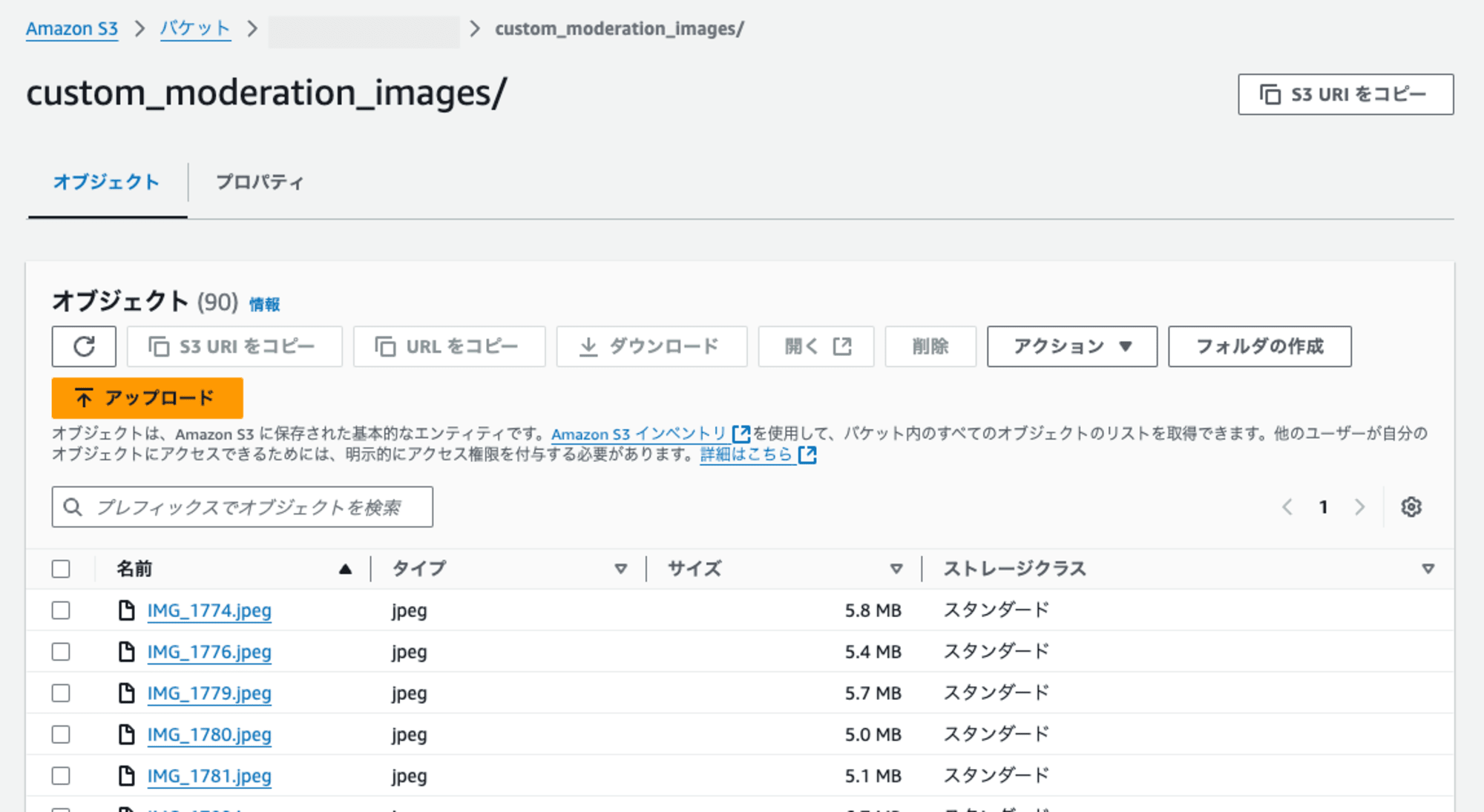Open IMG_1776.jpeg object link

pyautogui.click(x=209, y=652)
